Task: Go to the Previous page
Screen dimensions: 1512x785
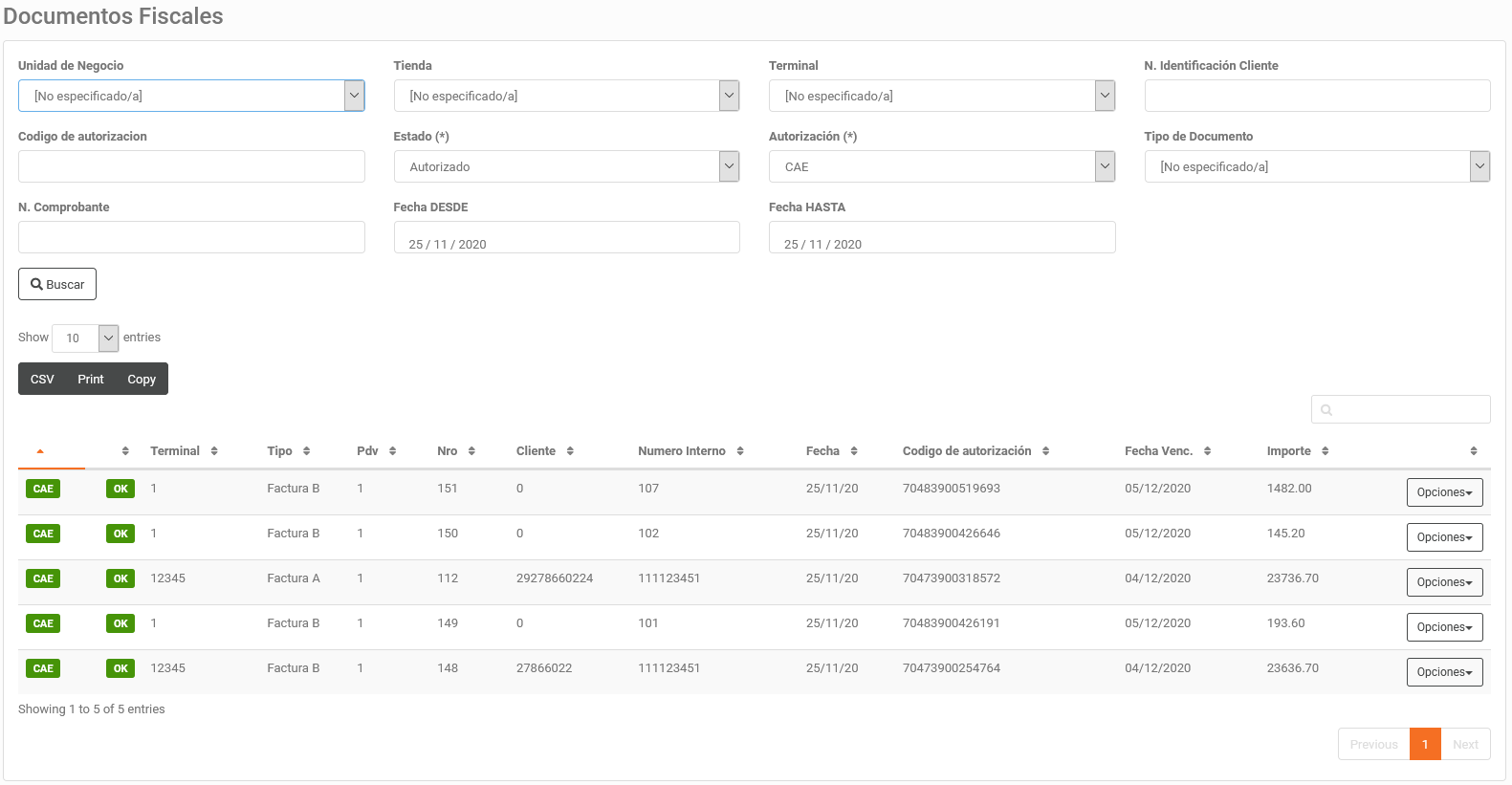Action: [x=1373, y=744]
